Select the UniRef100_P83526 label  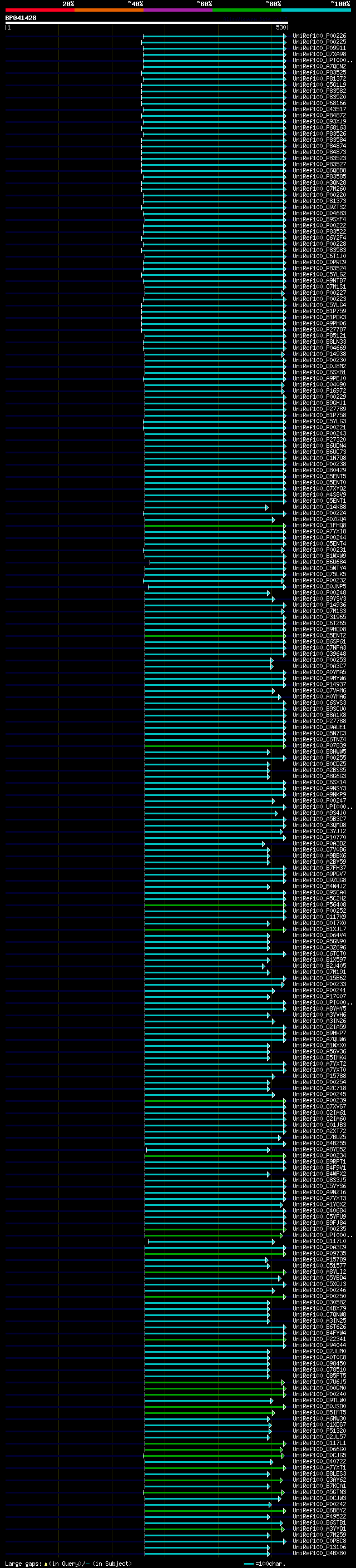pyautogui.click(x=319, y=133)
